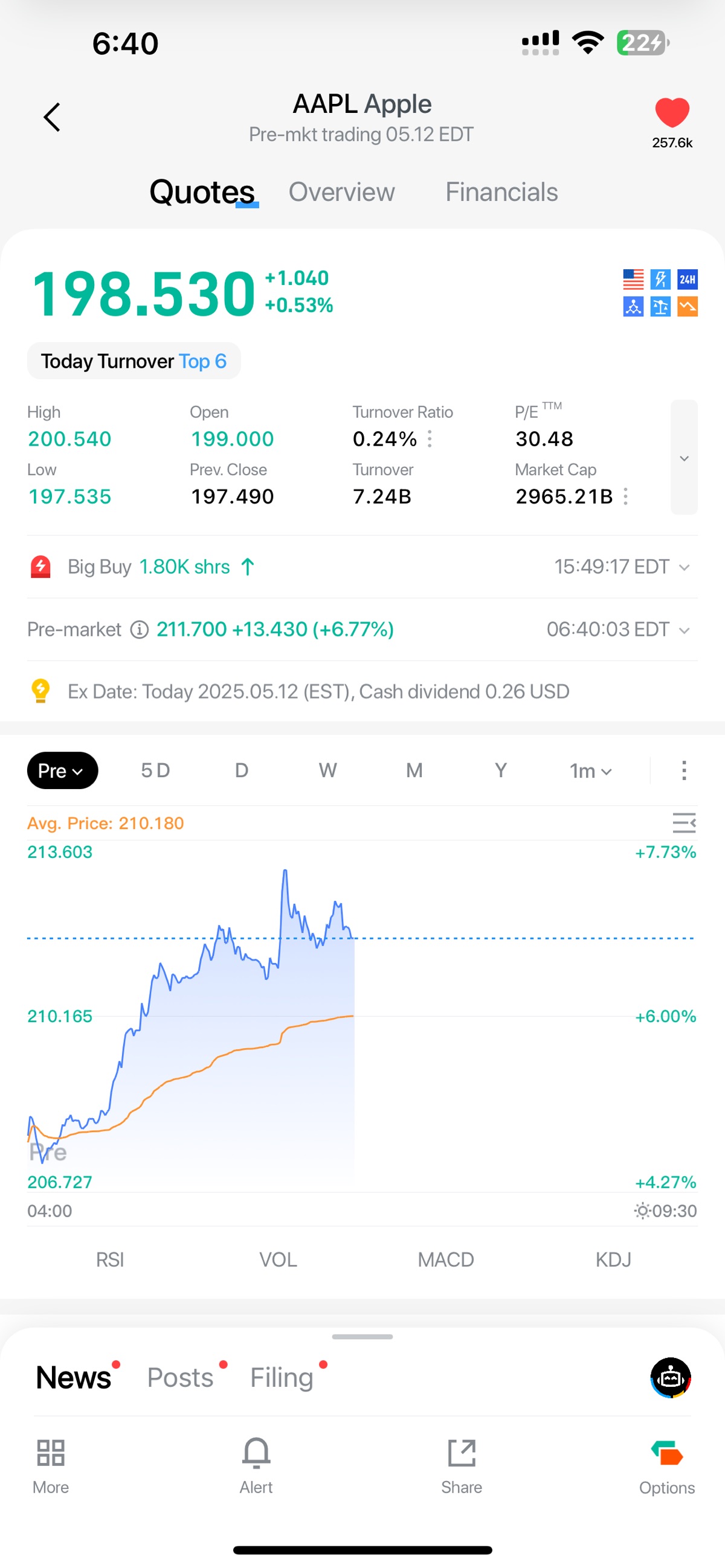The image size is (725, 1568).
Task: Tap the AI robot assistant icon
Action: click(670, 1377)
